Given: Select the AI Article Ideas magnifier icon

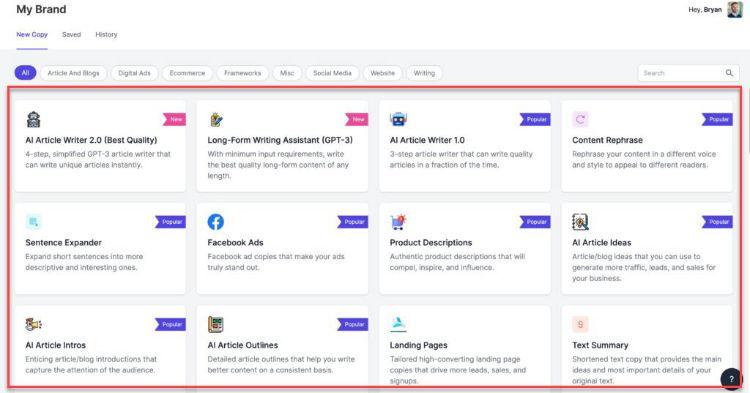Looking at the screenshot, I should (x=580, y=222).
